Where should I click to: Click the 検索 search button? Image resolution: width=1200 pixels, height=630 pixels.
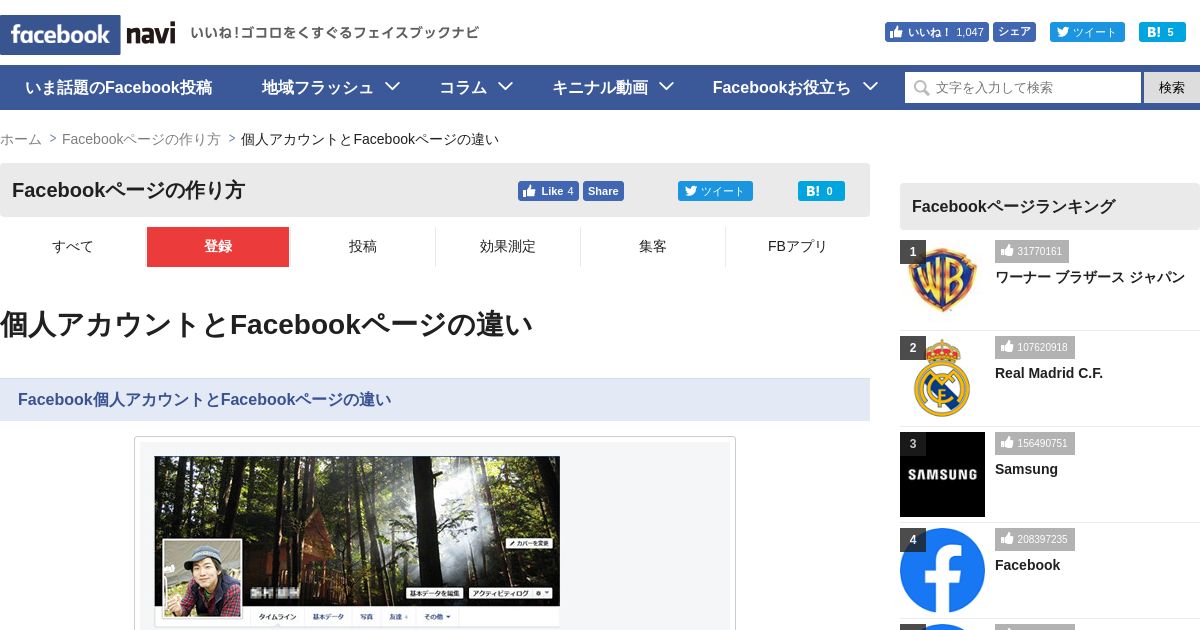[x=1172, y=87]
